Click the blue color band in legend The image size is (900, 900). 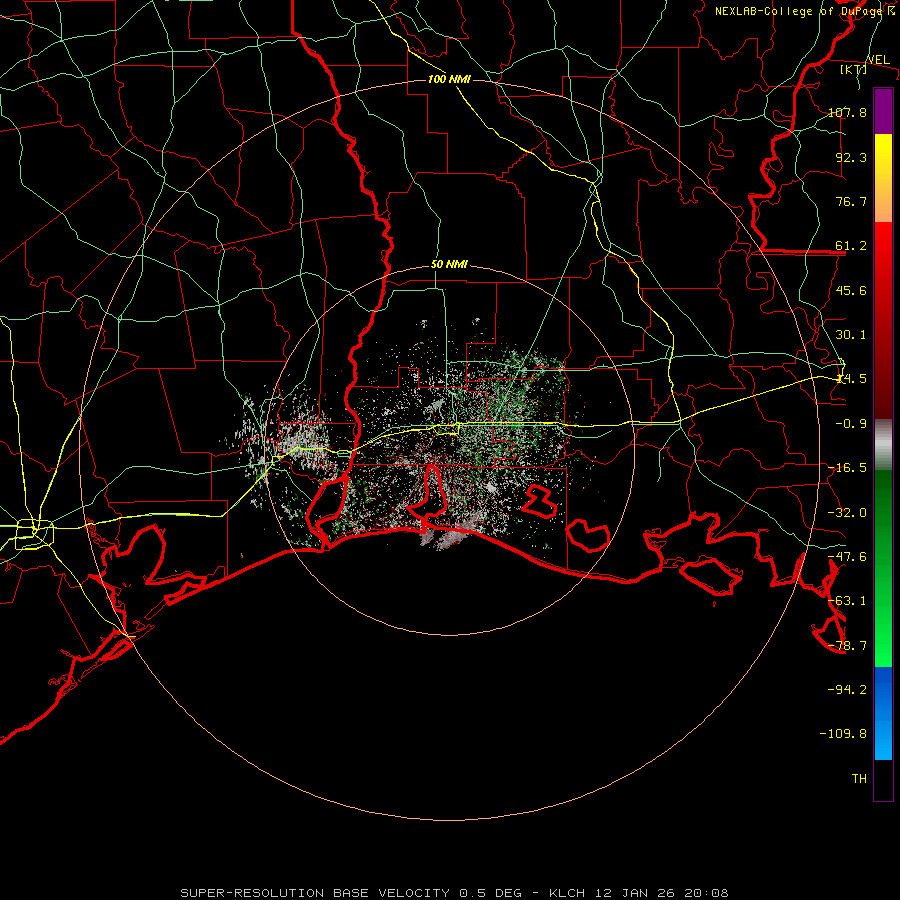click(x=883, y=713)
